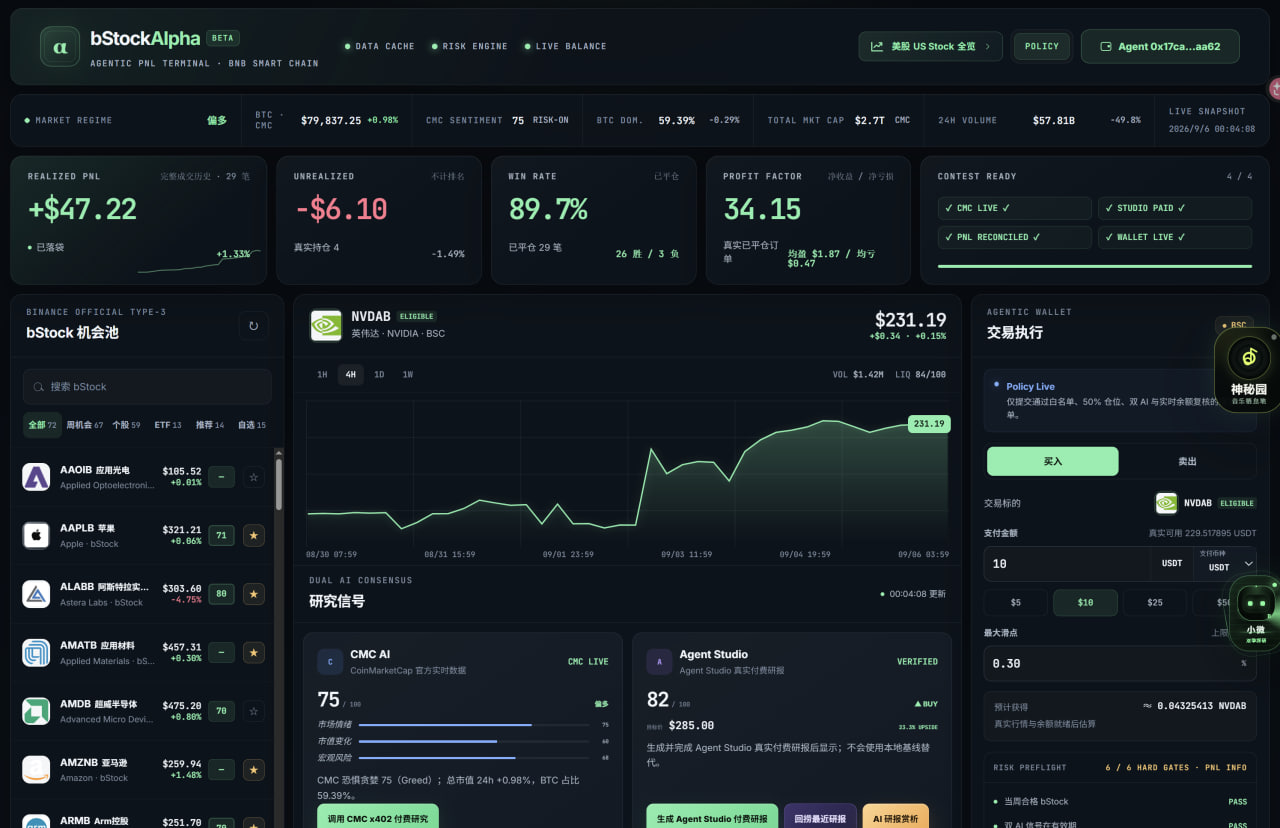This screenshot has height=828, width=1280.
Task: Toggle the favorite star for AMDB
Action: click(x=254, y=711)
